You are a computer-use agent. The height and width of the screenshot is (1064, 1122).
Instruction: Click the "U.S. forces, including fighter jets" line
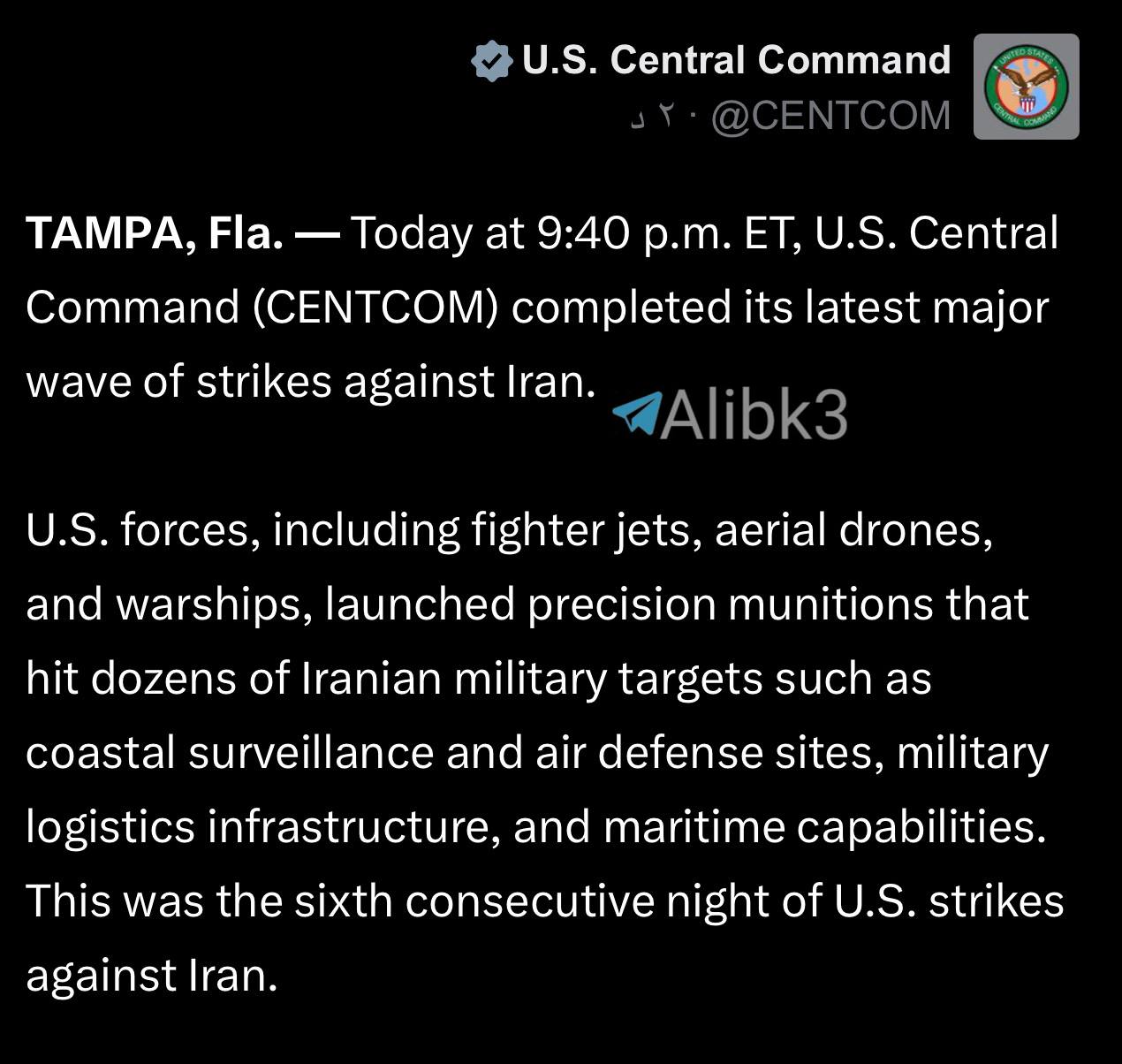510,531
